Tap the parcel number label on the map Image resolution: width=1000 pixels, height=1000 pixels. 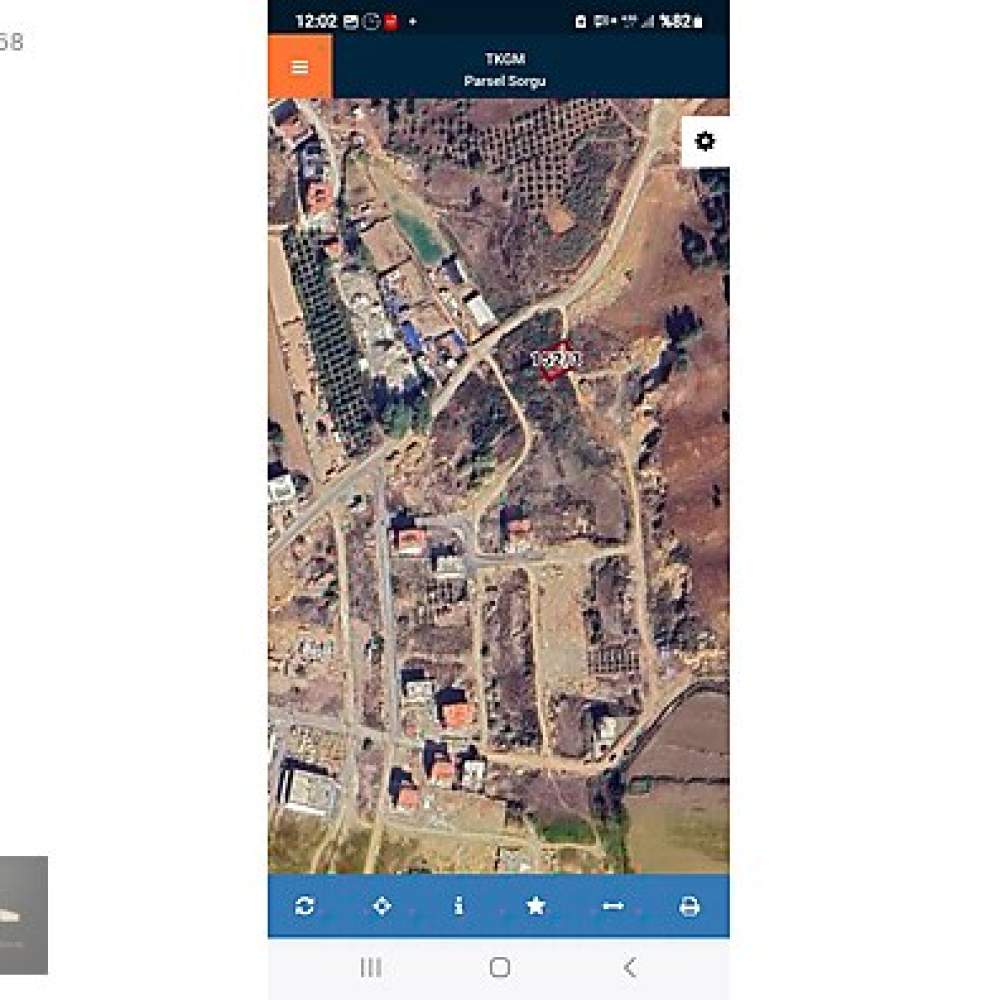(556, 359)
